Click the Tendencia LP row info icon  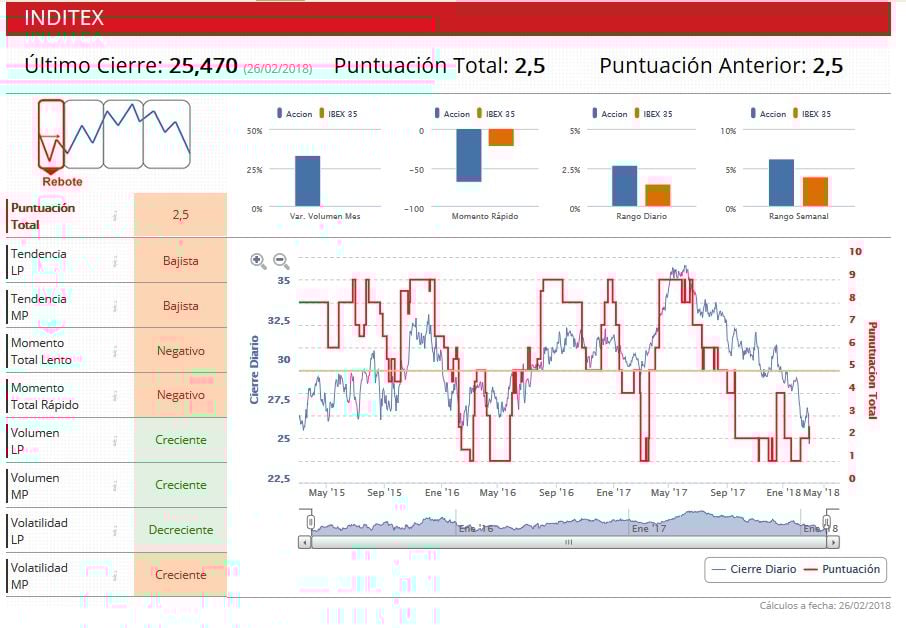(115, 261)
